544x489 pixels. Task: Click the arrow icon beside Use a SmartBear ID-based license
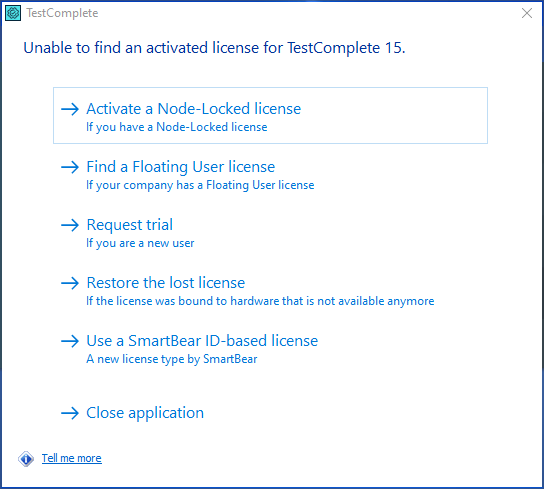pos(70,341)
